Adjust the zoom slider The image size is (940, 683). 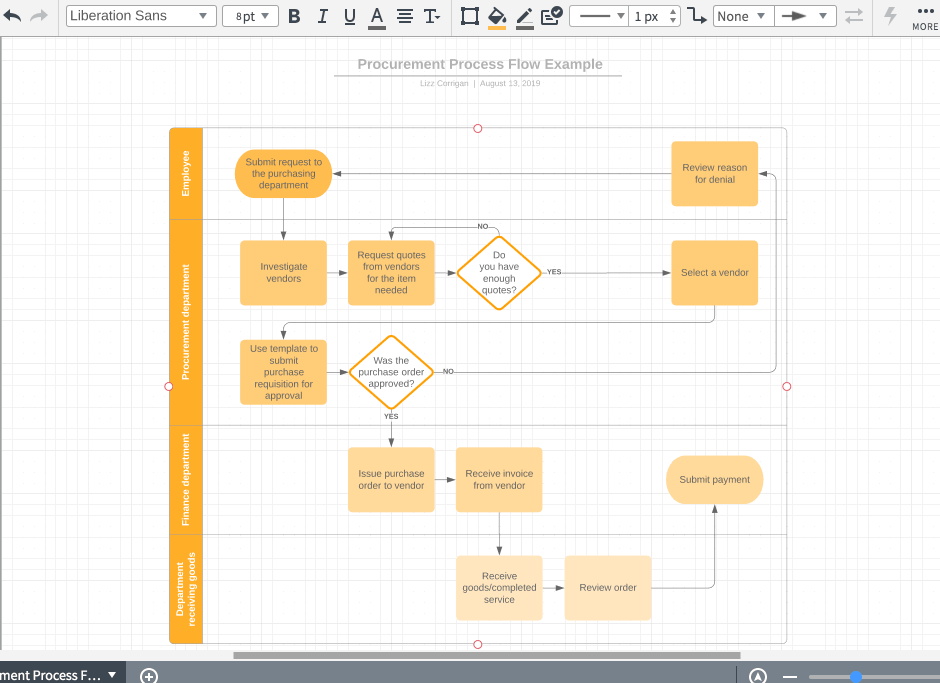click(x=854, y=675)
